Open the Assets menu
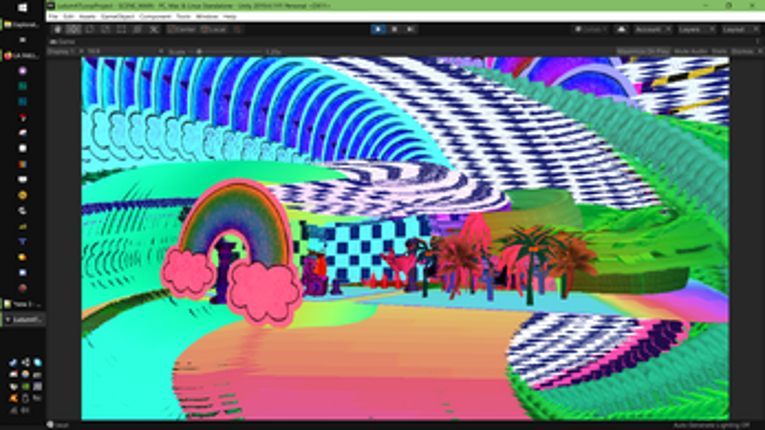765x430 pixels. point(87,17)
